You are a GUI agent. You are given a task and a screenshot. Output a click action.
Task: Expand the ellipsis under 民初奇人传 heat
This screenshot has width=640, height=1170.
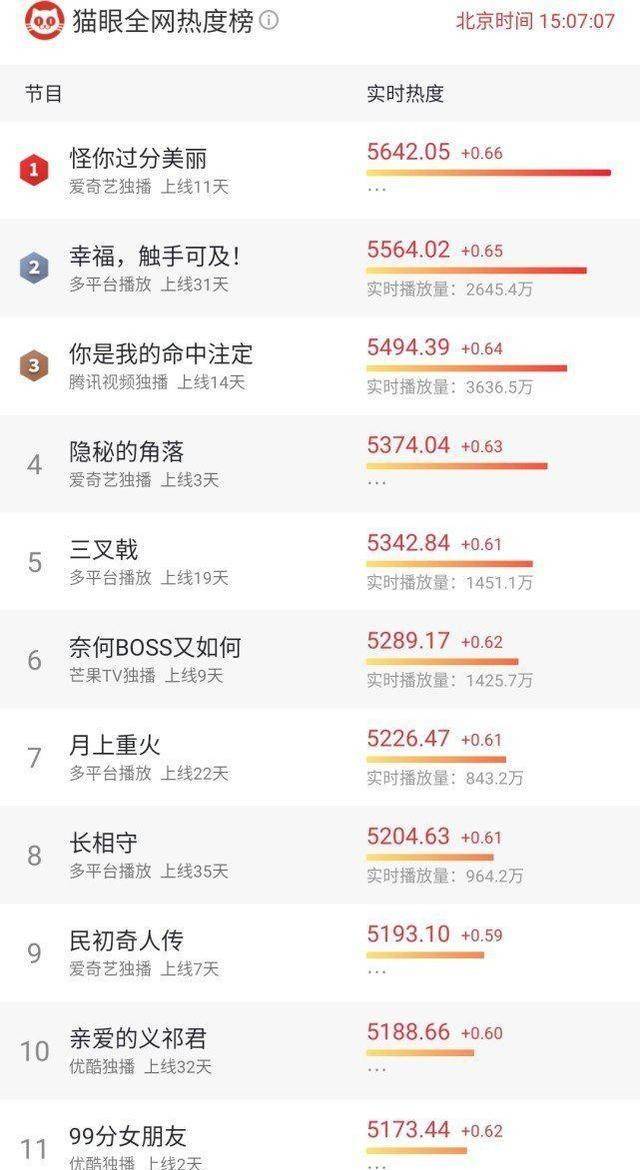(376, 971)
